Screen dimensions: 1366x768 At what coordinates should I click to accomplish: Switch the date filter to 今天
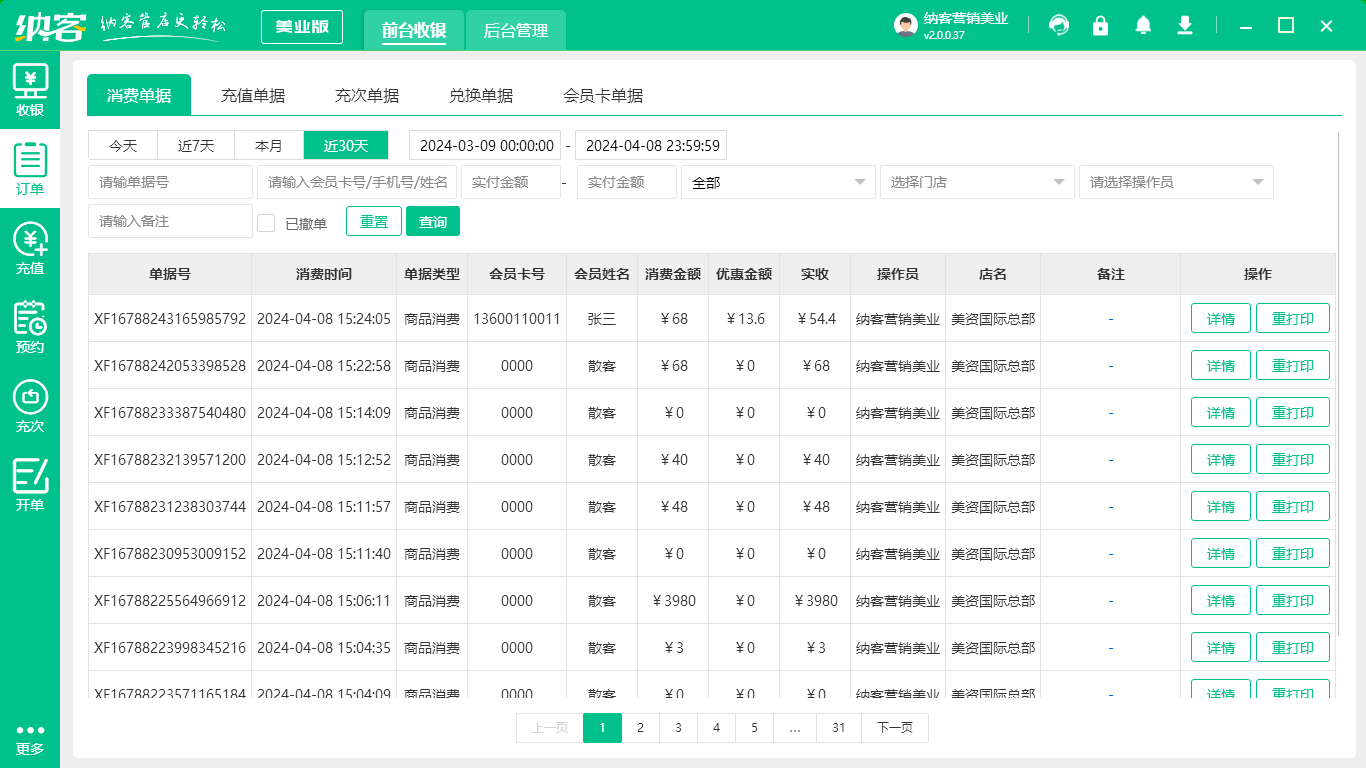[x=122, y=145]
